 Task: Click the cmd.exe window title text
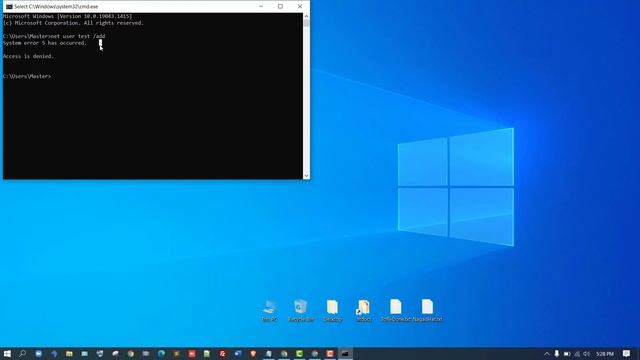(x=56, y=7)
